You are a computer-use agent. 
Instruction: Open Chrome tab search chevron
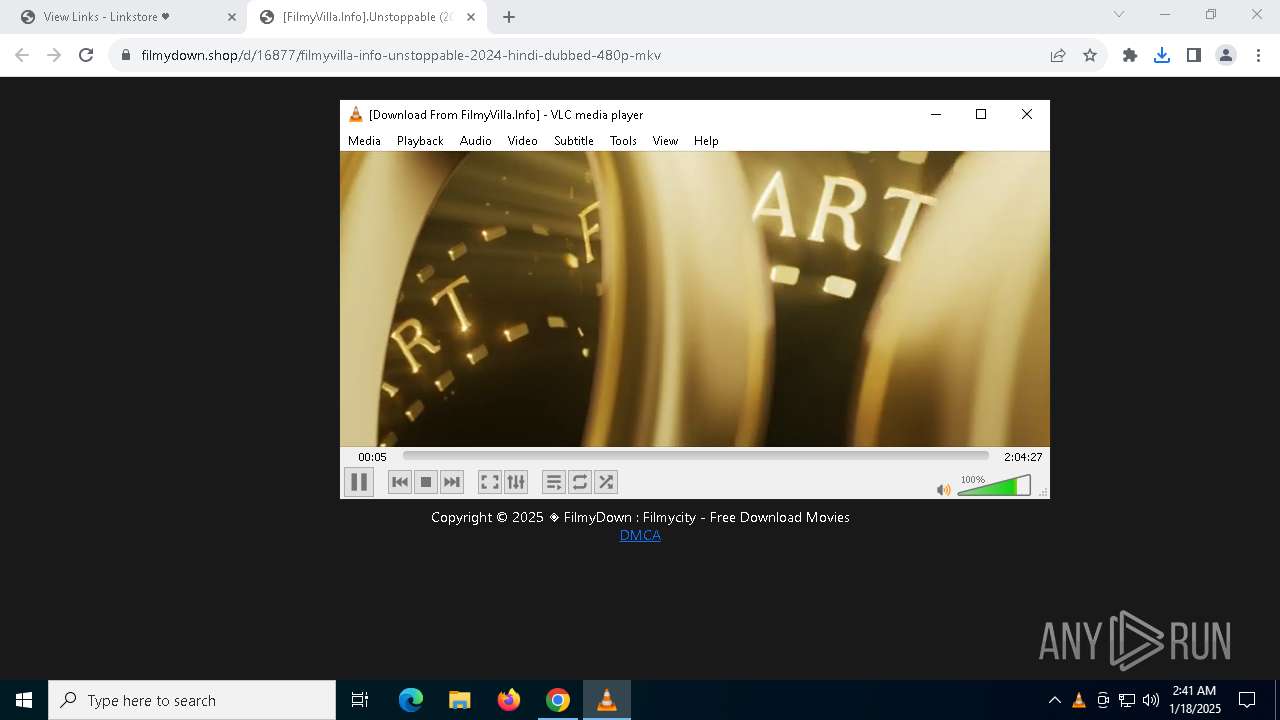coord(1119,14)
